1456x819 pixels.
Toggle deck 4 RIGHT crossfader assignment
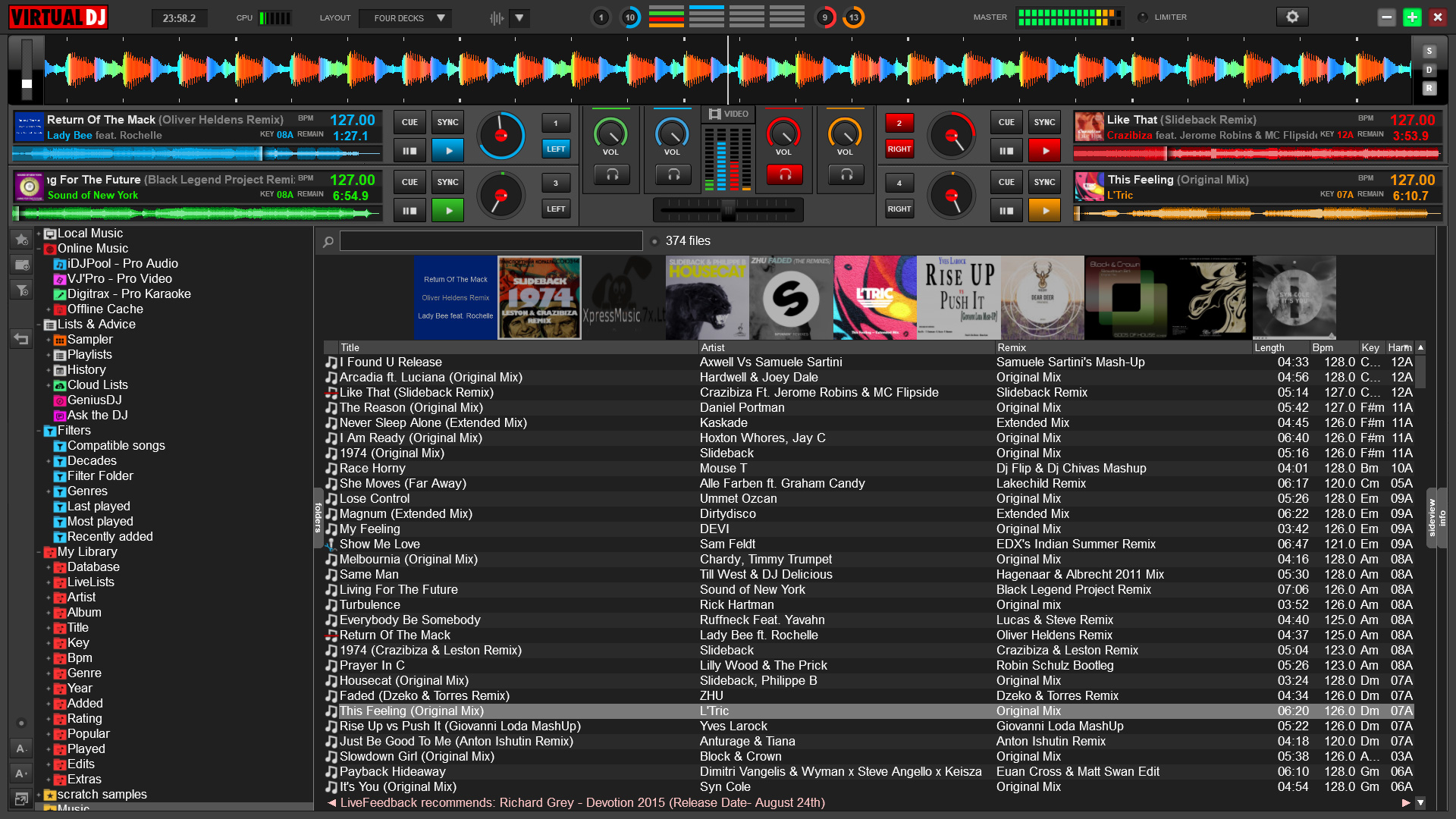point(899,209)
